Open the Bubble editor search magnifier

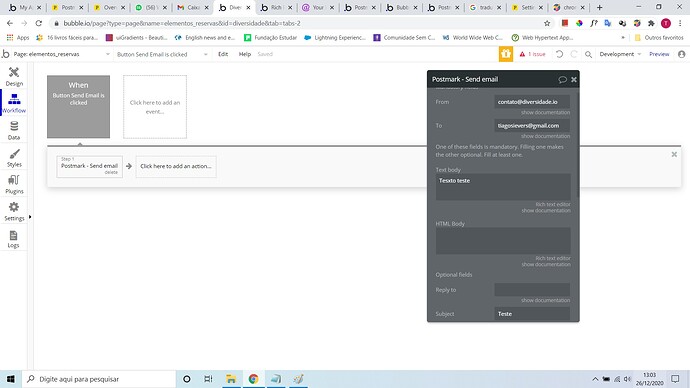point(588,54)
